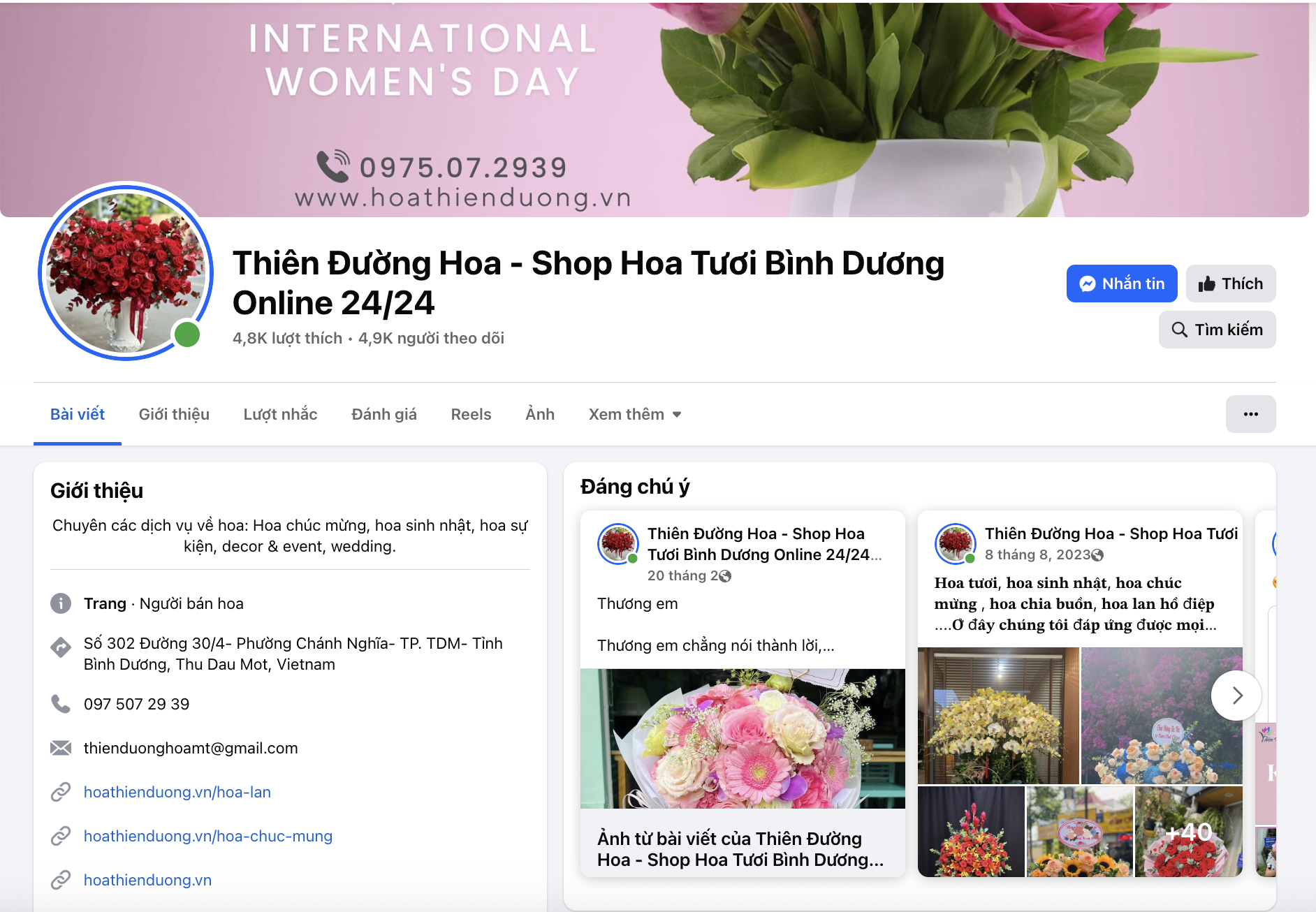Viewport: 1316px width, 912px height.
Task: Click the Messenger icon on Nhắn tin
Action: coord(1087,284)
